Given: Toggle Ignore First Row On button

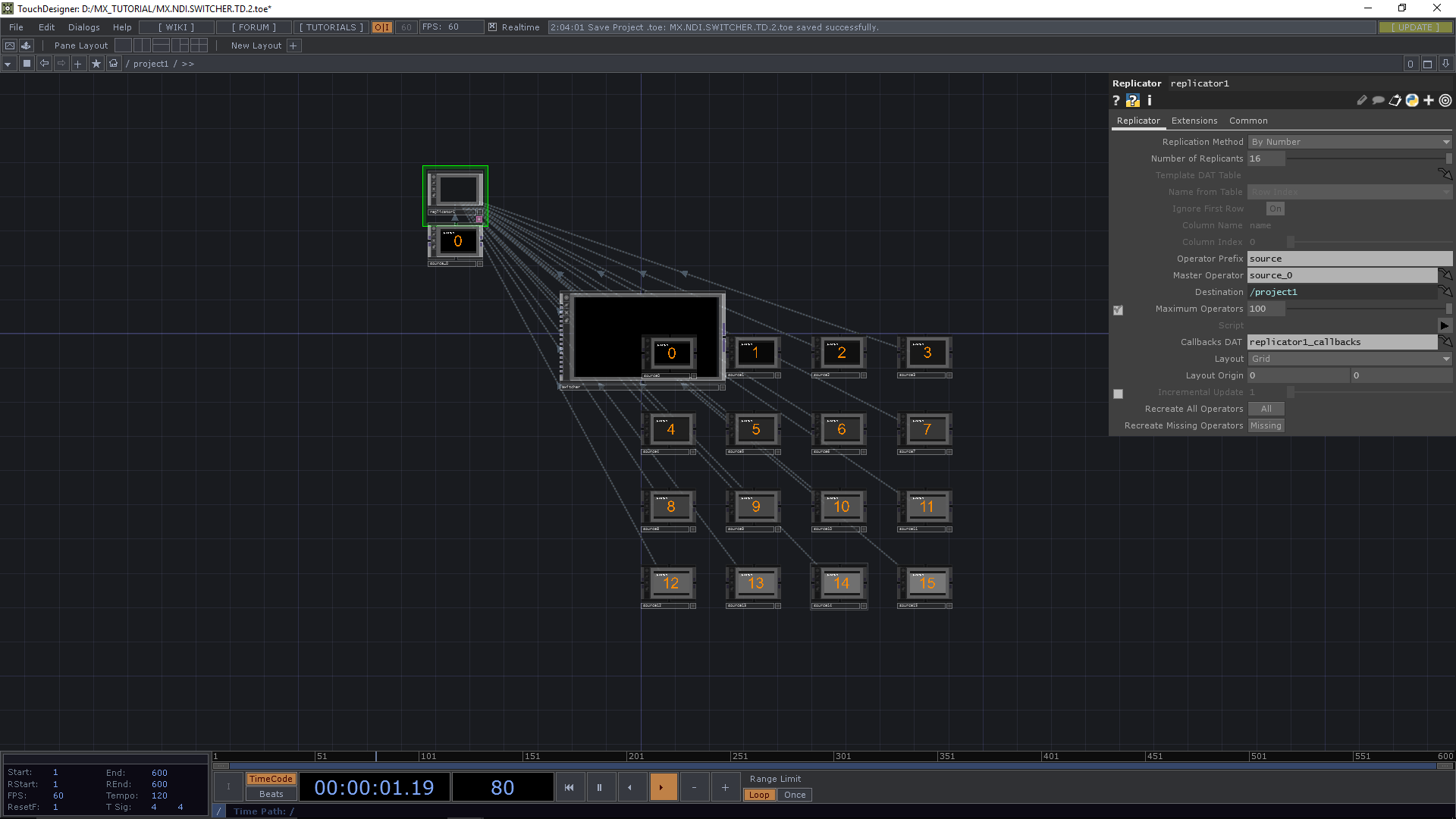Looking at the screenshot, I should [1276, 209].
